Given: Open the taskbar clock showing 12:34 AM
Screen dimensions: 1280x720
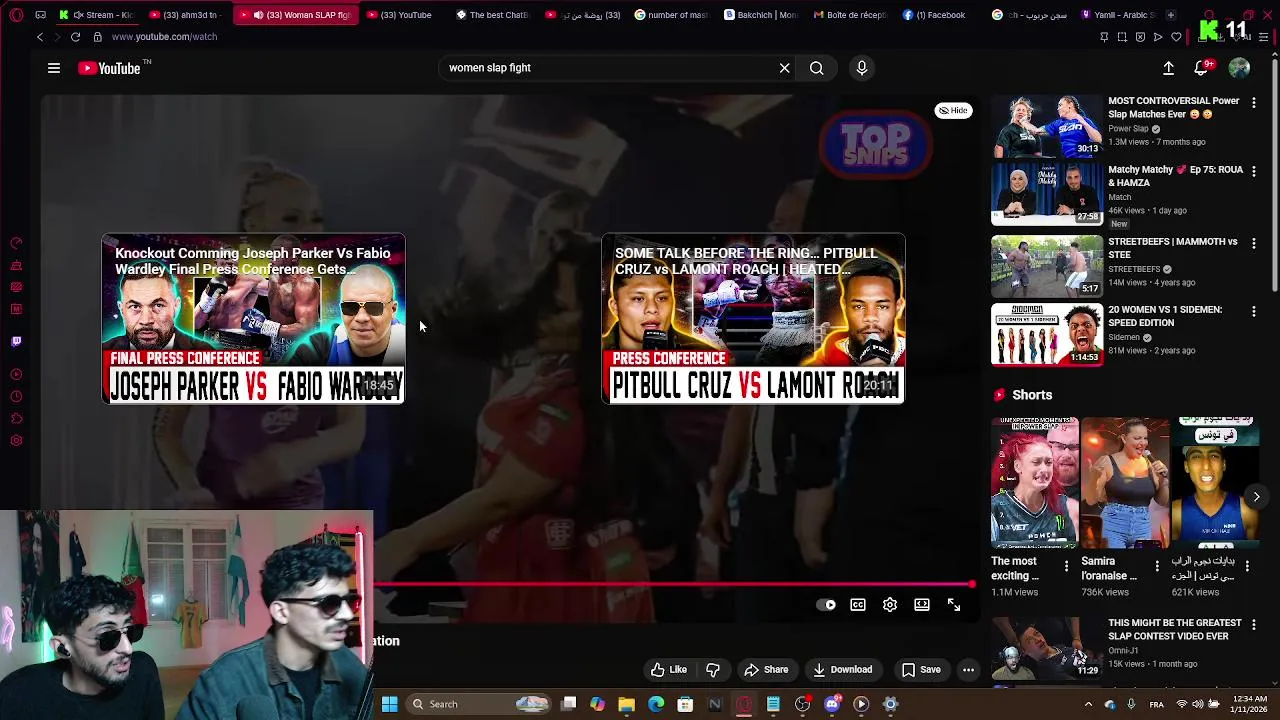Looking at the screenshot, I should [1249, 704].
